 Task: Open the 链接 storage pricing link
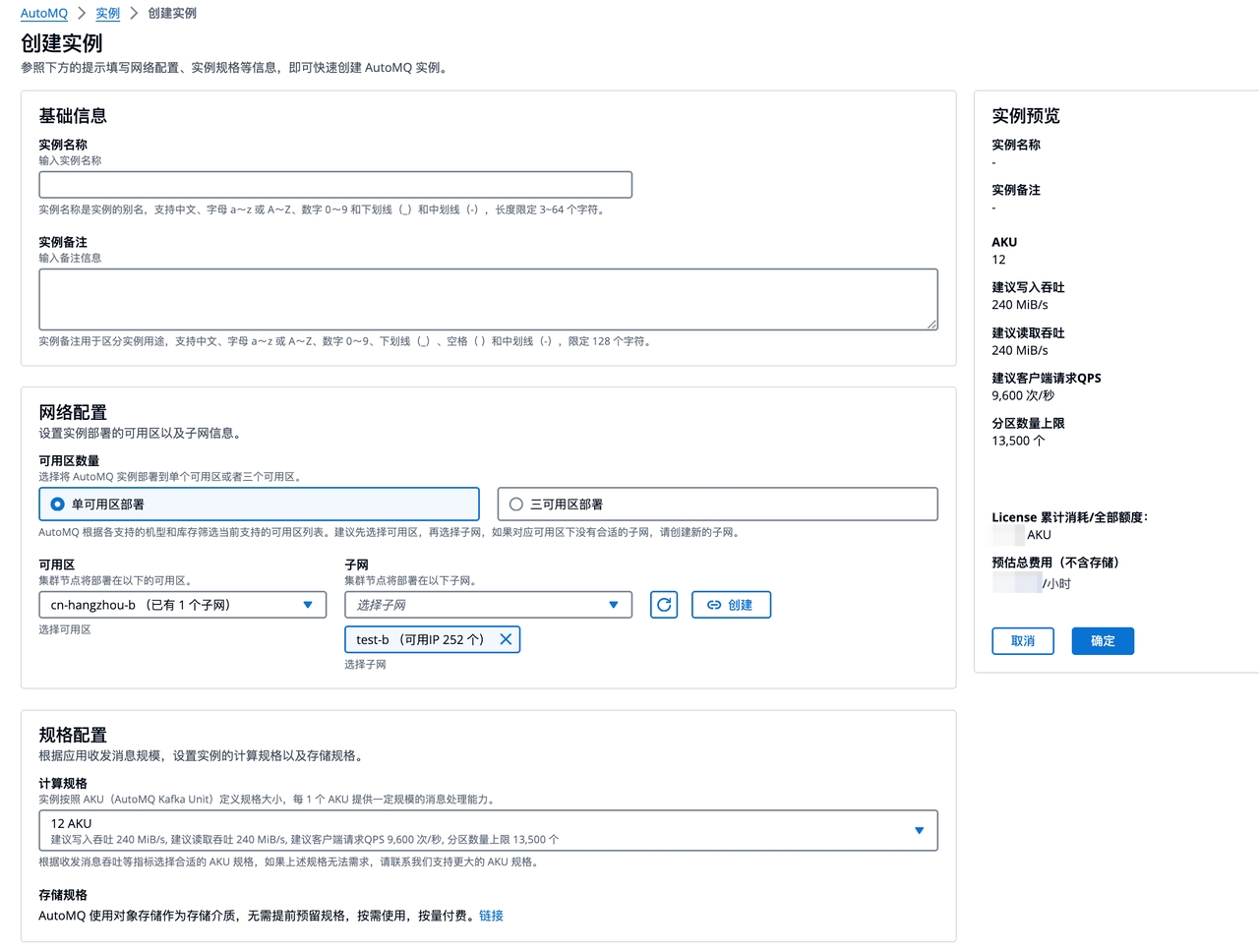491,916
